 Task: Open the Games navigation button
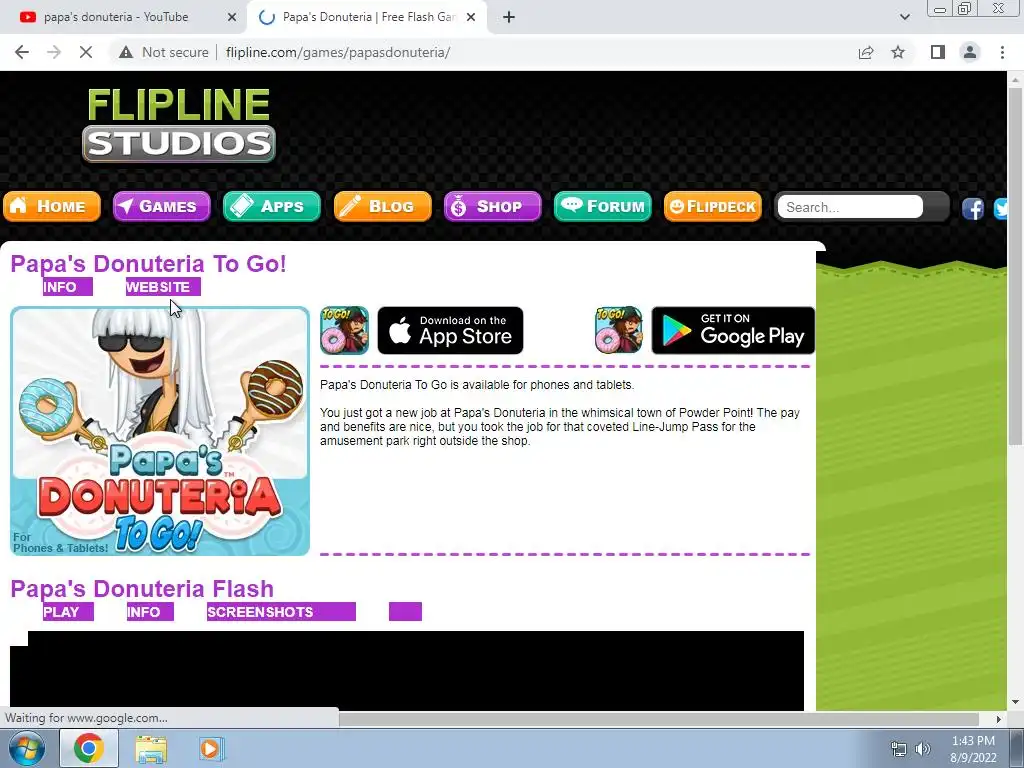[161, 206]
